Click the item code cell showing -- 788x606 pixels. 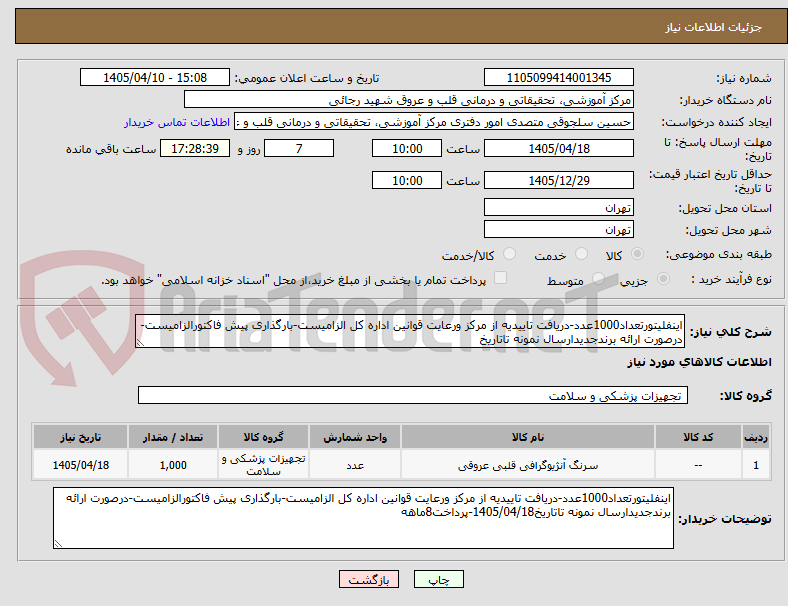click(699, 465)
